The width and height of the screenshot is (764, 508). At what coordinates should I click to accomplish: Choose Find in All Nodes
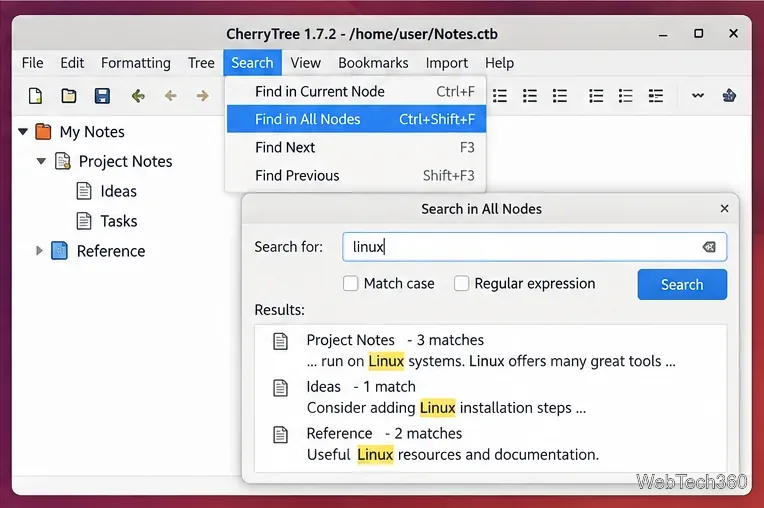pyautogui.click(x=356, y=119)
